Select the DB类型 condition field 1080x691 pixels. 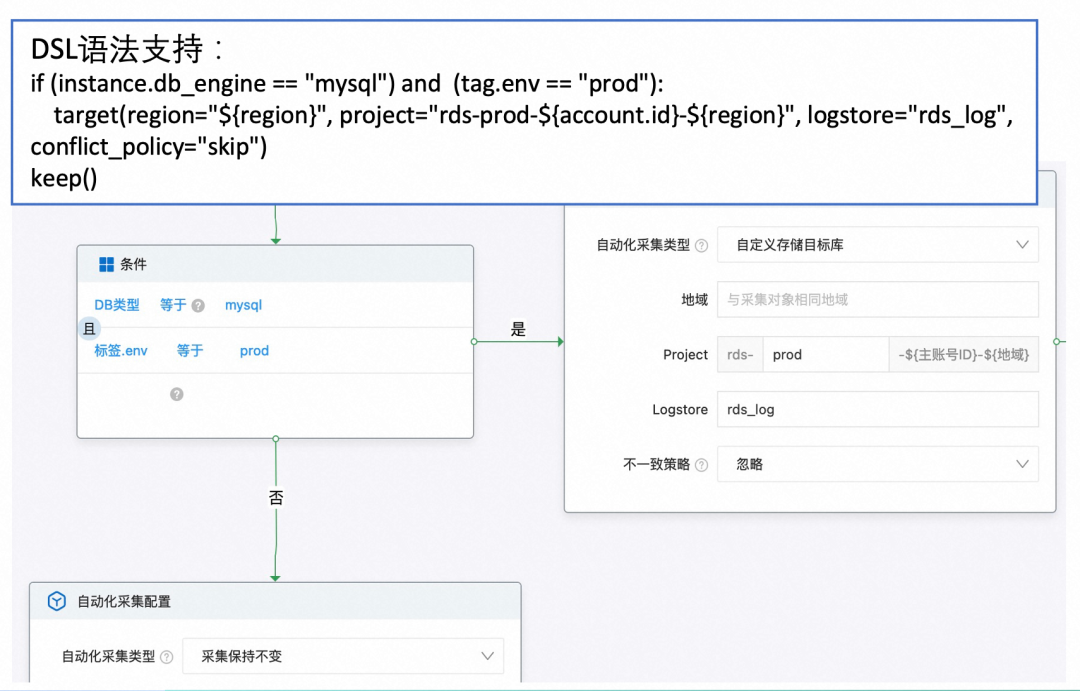point(117,305)
